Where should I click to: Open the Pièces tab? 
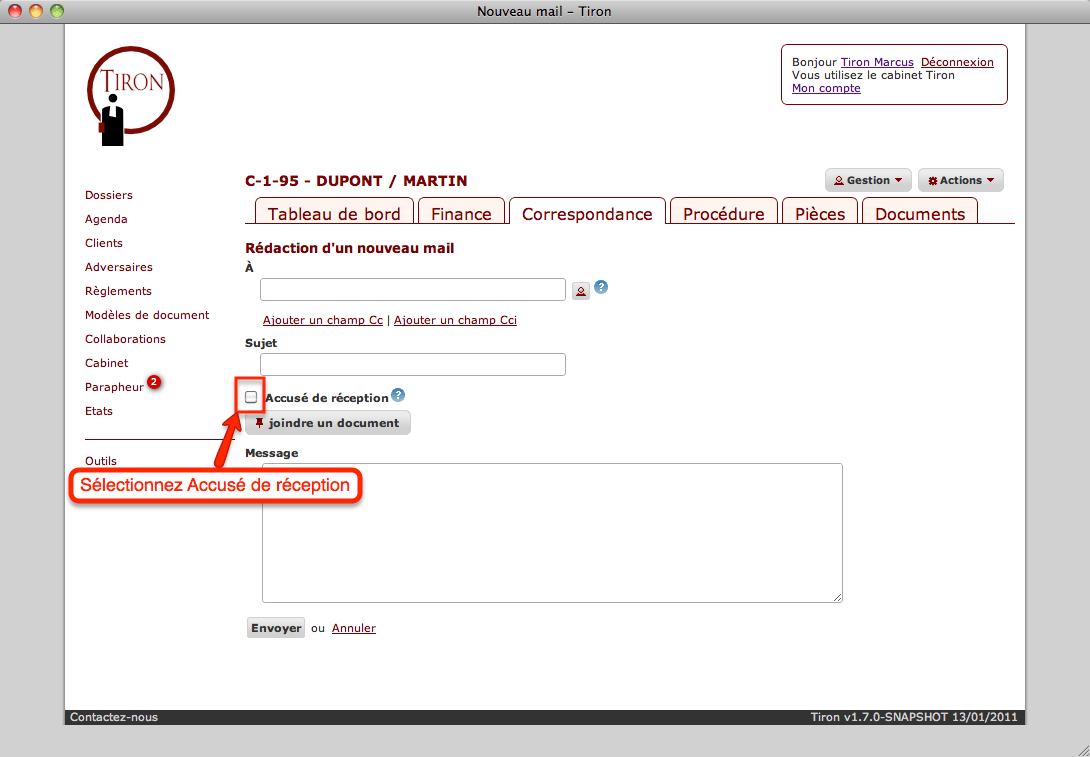click(819, 213)
